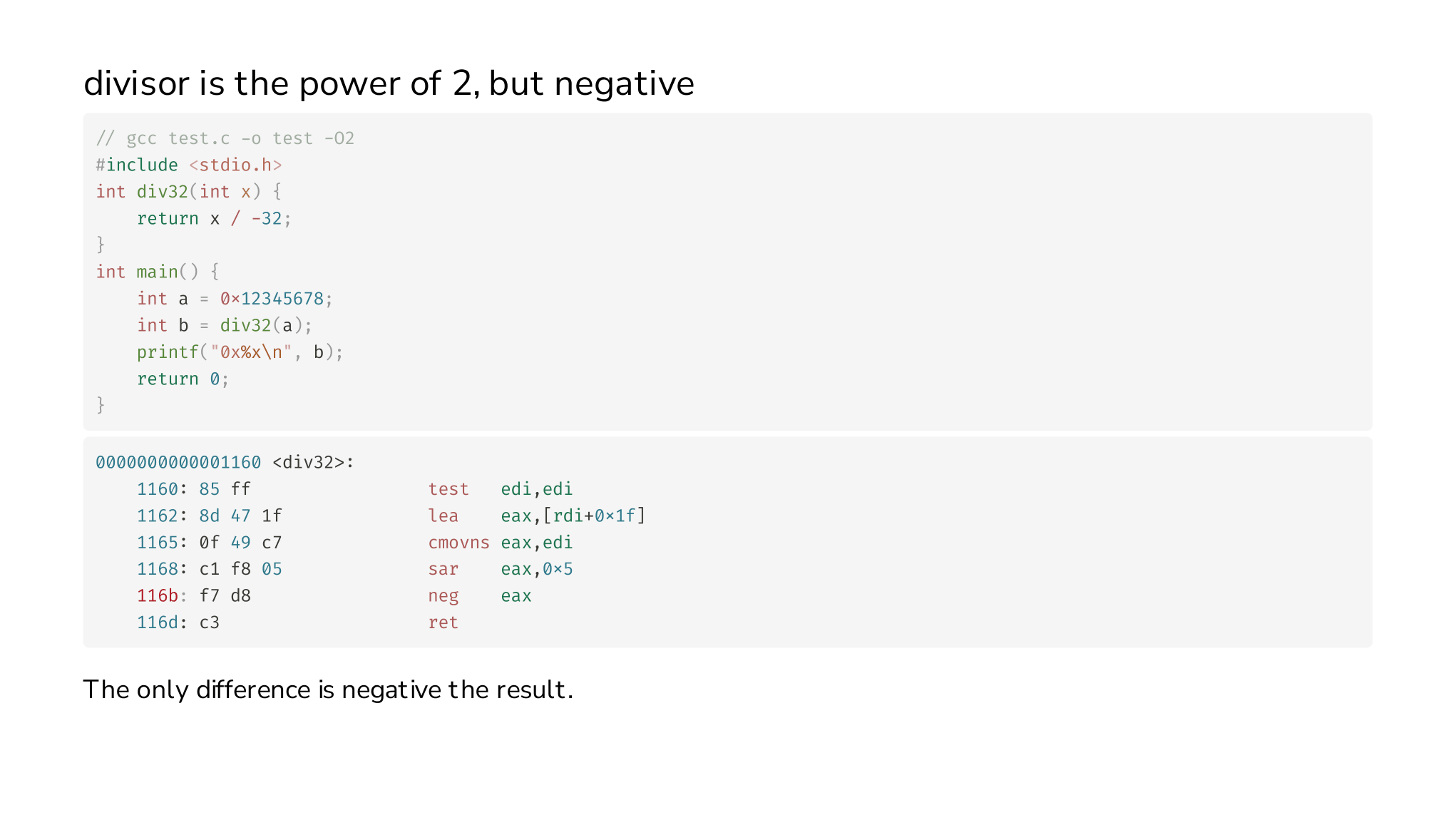Image resolution: width=1456 pixels, height=820 pixels.
Task: Click the div32 function definition name
Action: pos(162,192)
